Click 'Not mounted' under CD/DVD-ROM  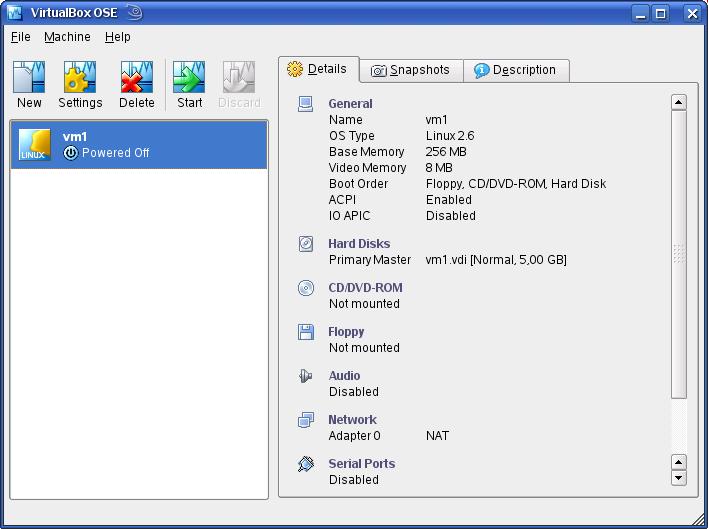[x=364, y=304]
